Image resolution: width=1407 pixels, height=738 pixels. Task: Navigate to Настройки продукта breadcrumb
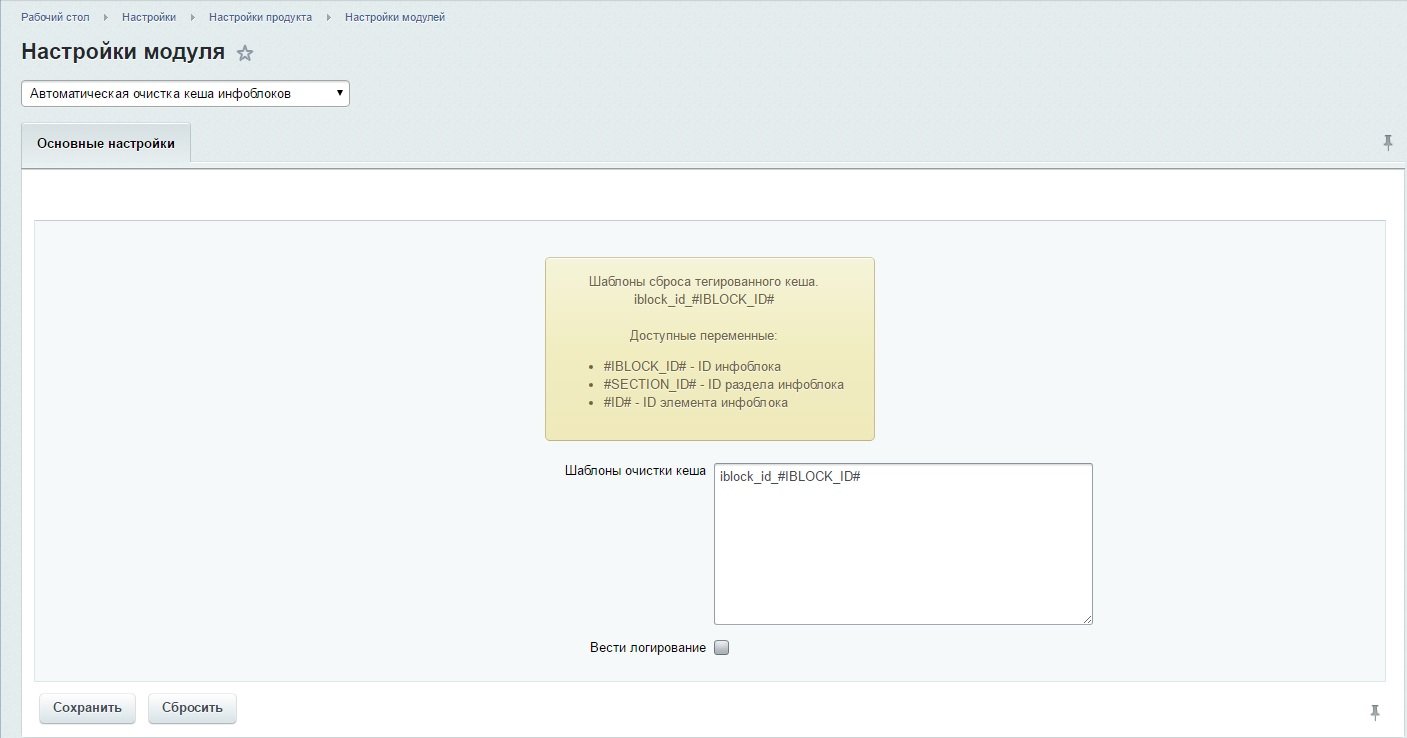(260, 18)
